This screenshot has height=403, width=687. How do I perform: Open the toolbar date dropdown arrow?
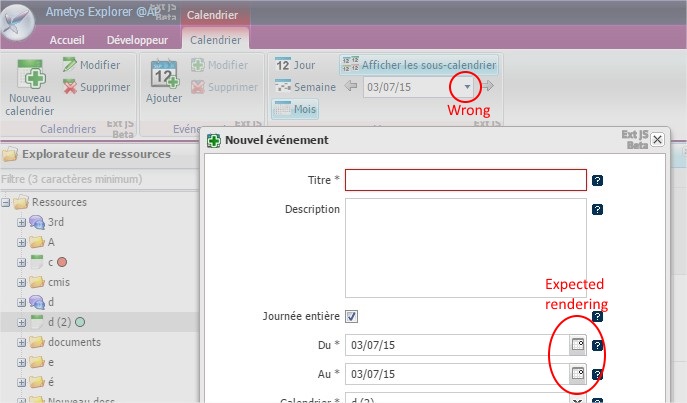tap(467, 87)
